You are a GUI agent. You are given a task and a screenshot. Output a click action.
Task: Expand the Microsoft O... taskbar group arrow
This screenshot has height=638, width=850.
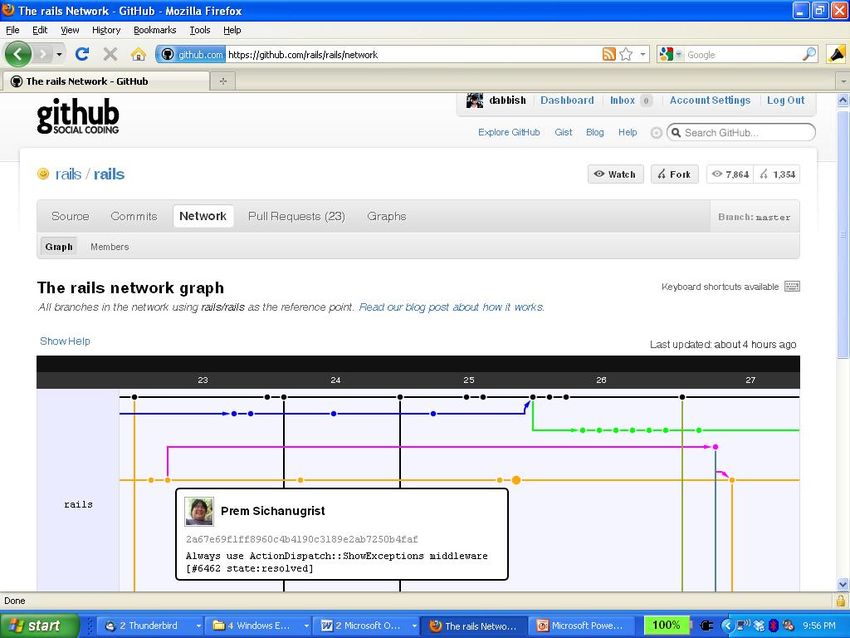coord(414,626)
